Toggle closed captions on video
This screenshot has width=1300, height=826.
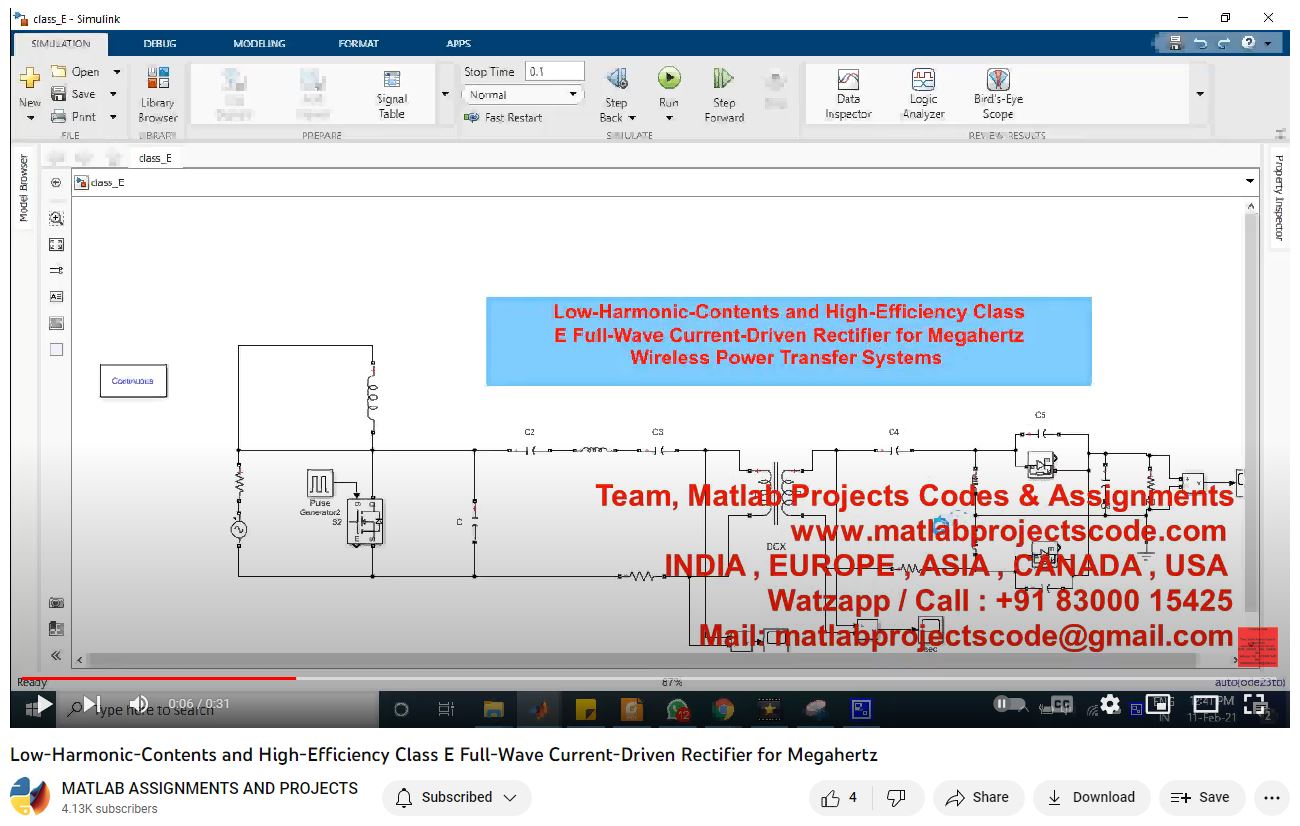tap(1061, 704)
